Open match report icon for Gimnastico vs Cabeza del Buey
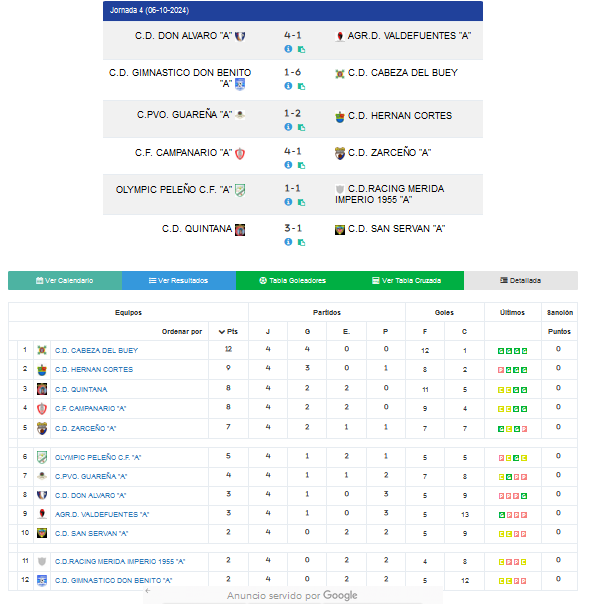 [302, 86]
